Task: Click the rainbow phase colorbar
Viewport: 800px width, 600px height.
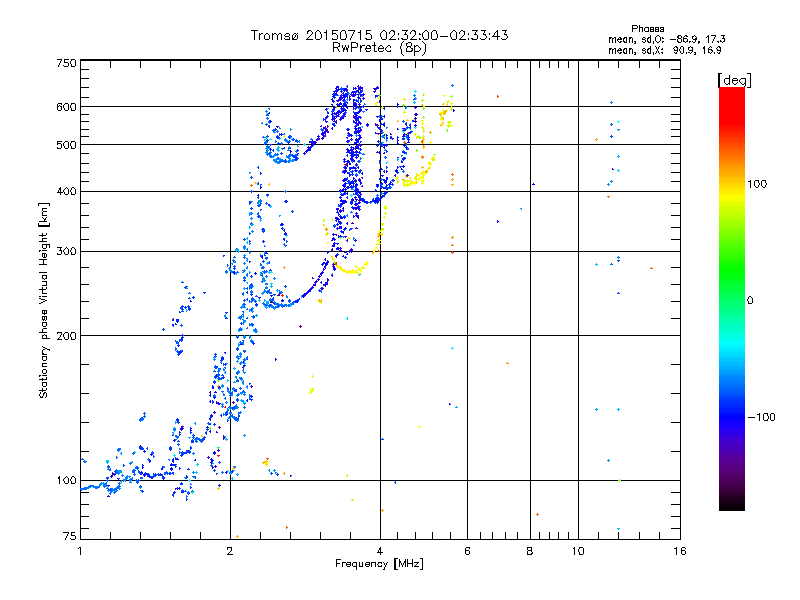Action: tap(732, 298)
